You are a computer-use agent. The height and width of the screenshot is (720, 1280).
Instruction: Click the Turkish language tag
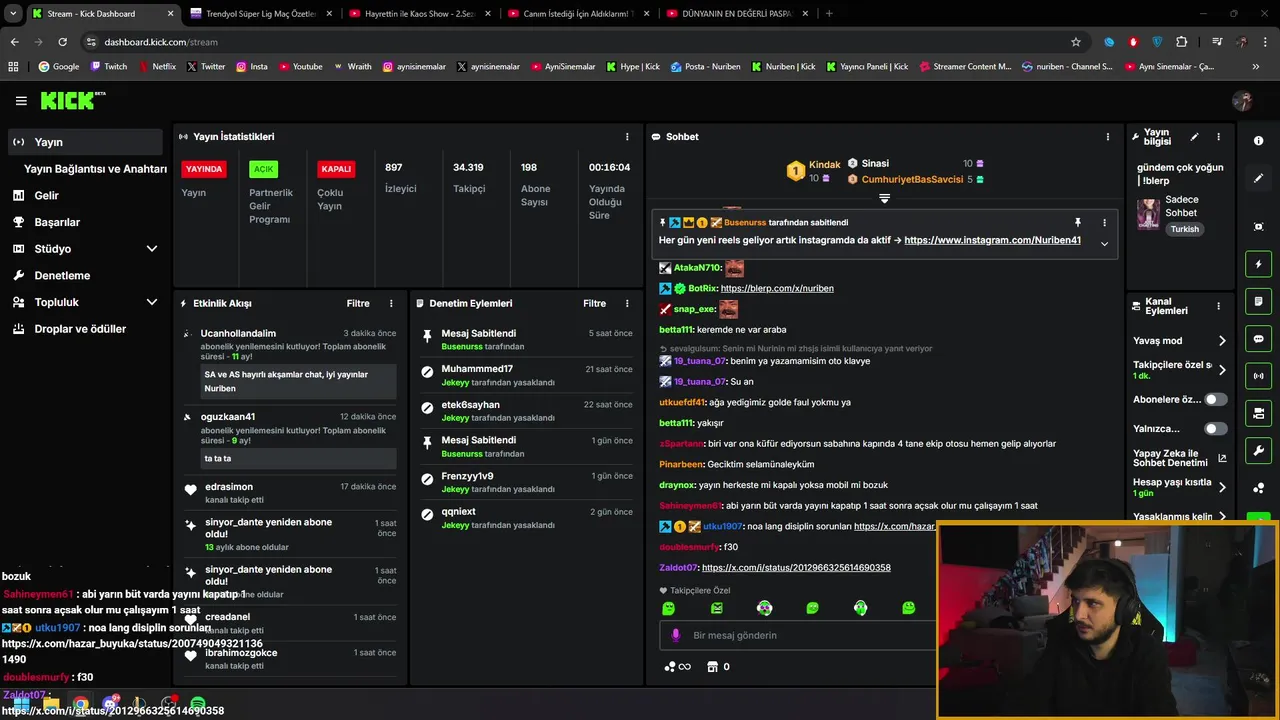click(1185, 229)
